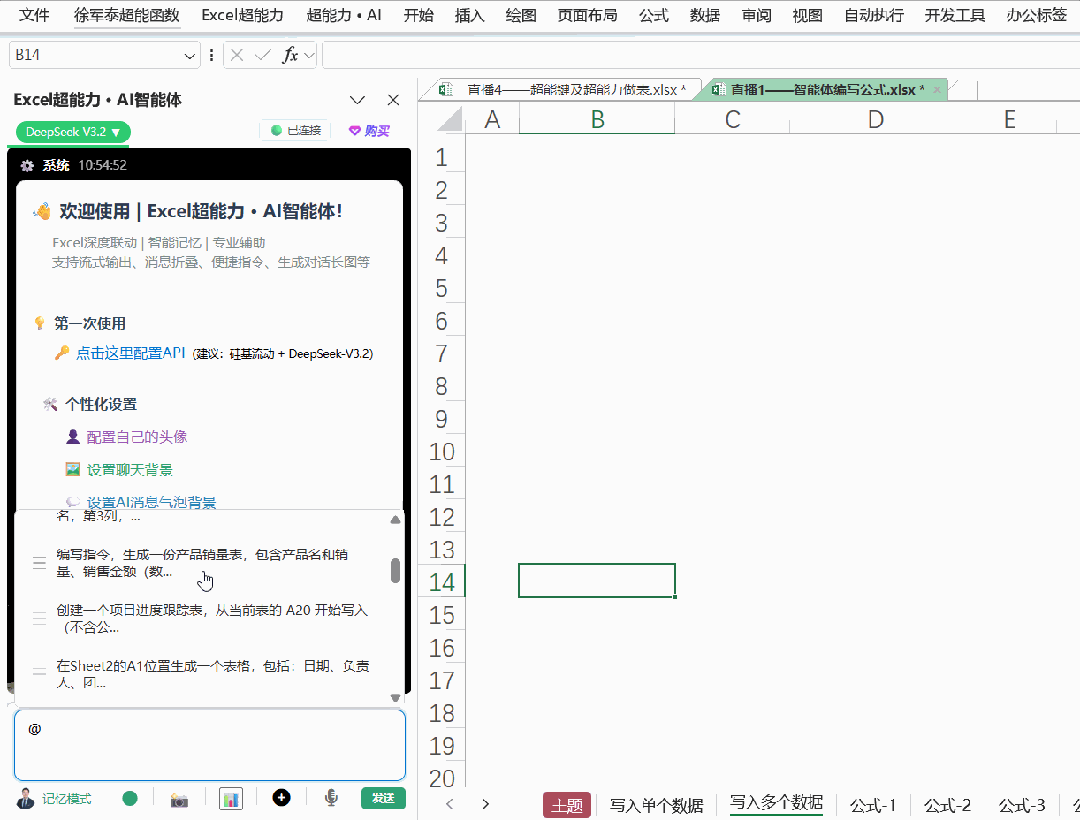The height and width of the screenshot is (820, 1080).
Task: Open the 绘图 ribbon tab
Action: click(x=520, y=15)
